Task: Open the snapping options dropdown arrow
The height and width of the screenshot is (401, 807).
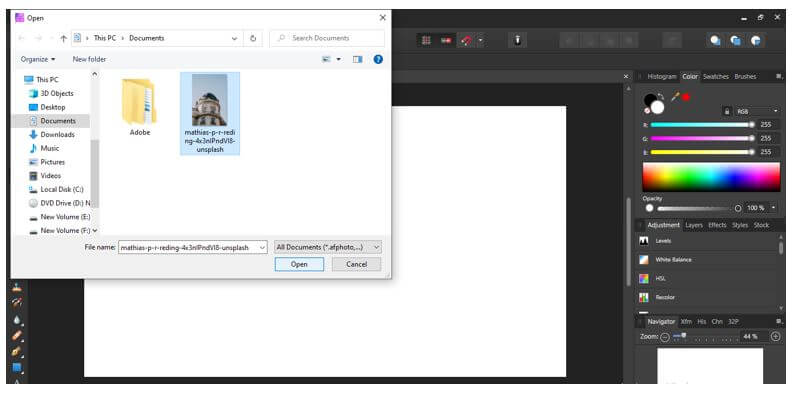Action: tap(480, 41)
